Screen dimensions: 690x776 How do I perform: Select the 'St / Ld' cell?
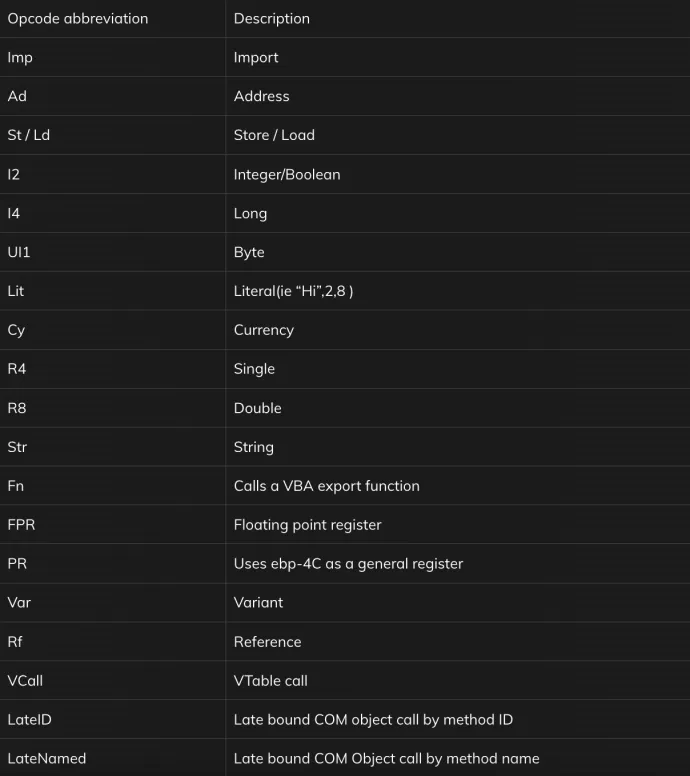112,135
